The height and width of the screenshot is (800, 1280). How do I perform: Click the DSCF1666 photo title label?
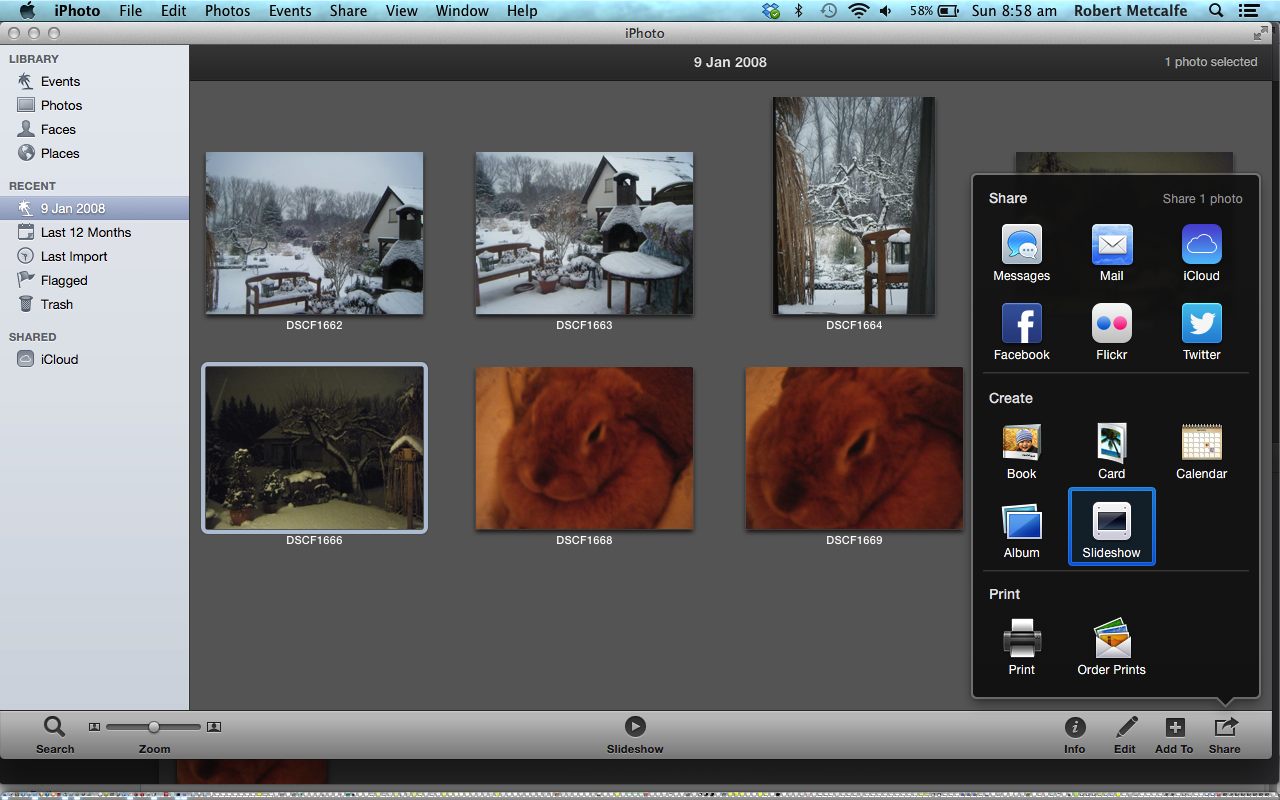pos(314,540)
